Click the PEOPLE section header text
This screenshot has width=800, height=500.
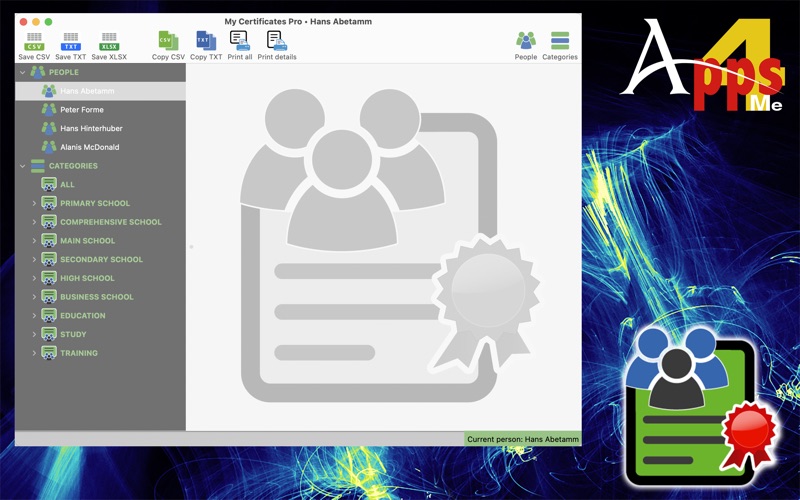[64, 72]
